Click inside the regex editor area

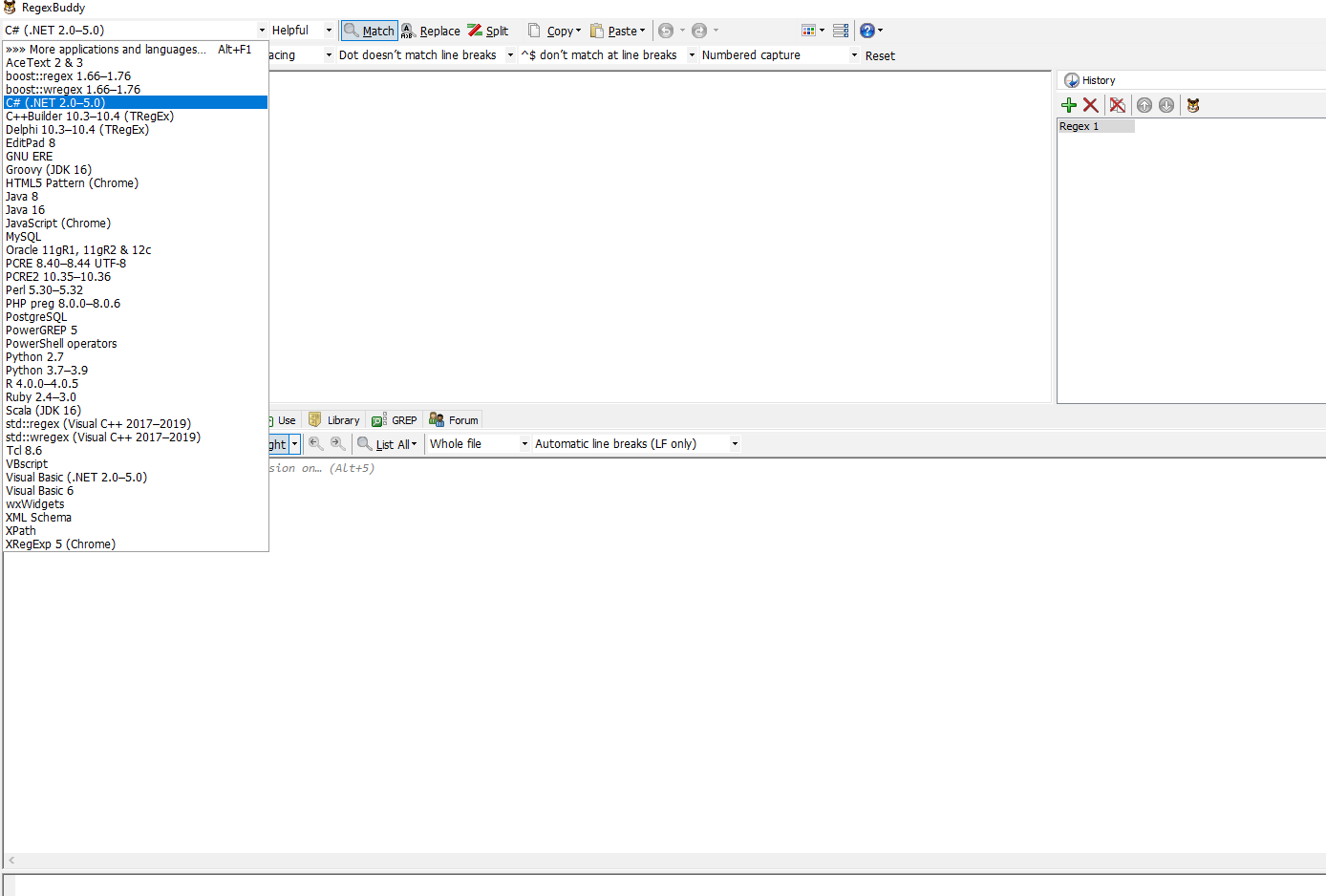coord(659,237)
